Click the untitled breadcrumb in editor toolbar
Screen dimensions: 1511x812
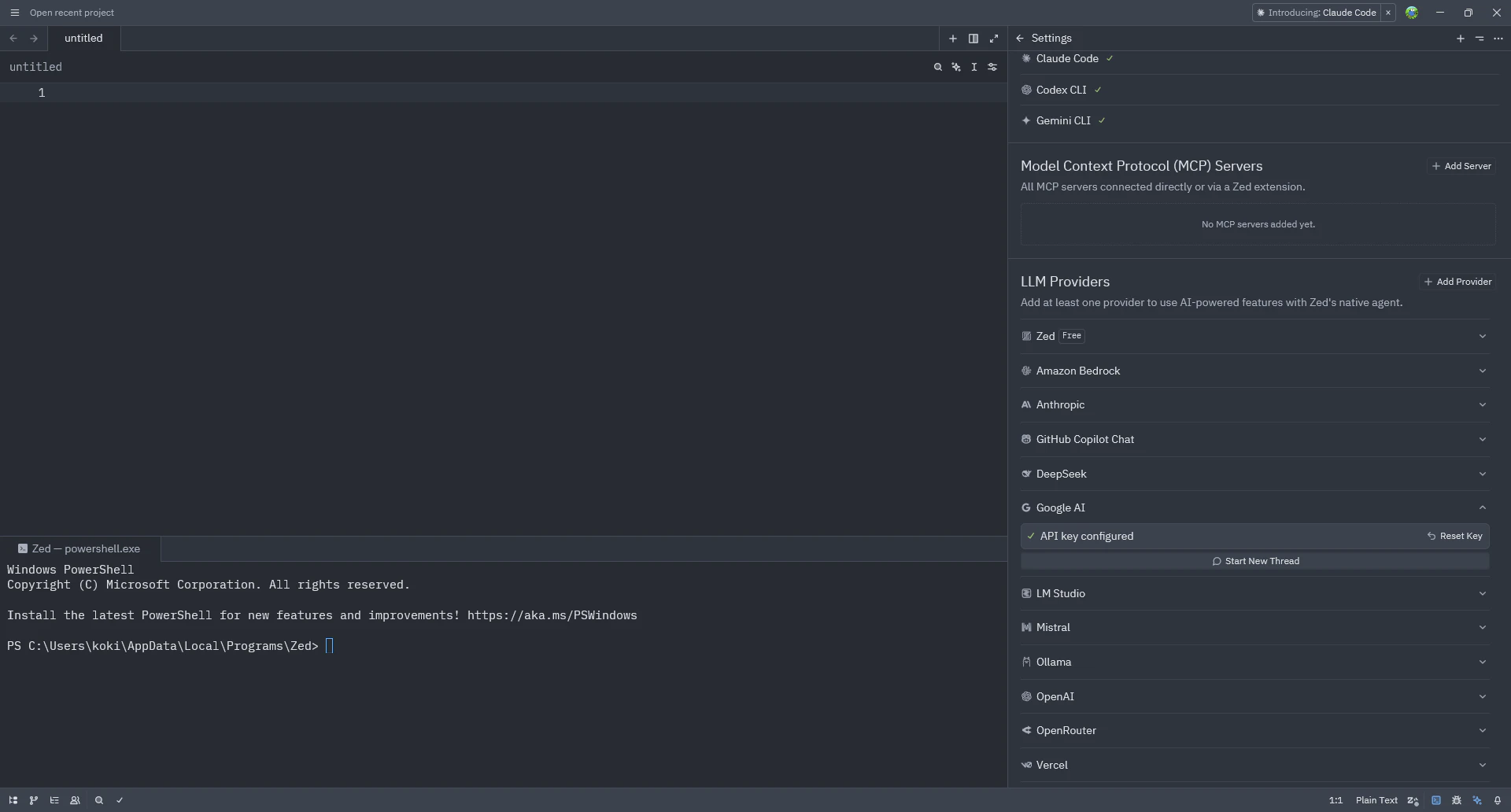point(35,67)
